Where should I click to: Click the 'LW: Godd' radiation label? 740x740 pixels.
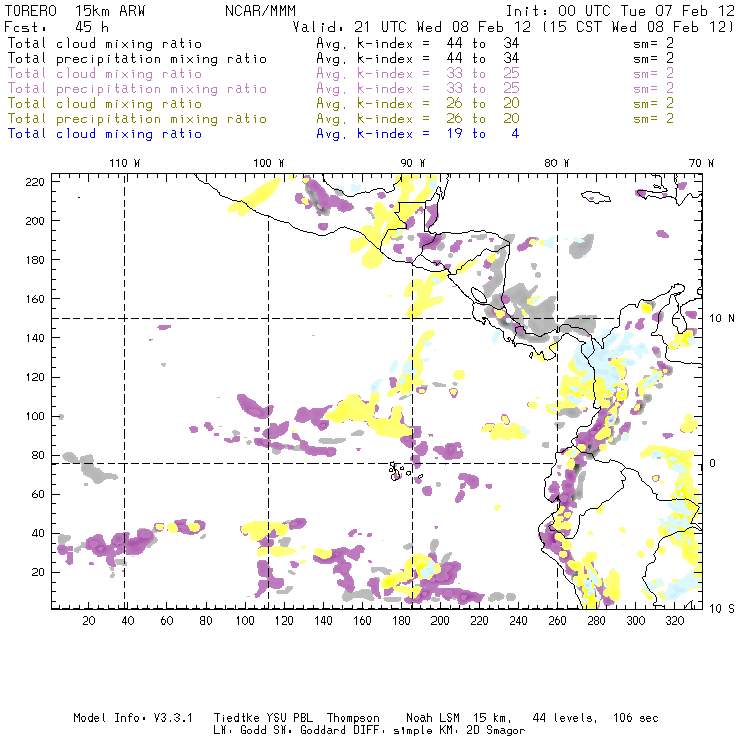point(239,730)
